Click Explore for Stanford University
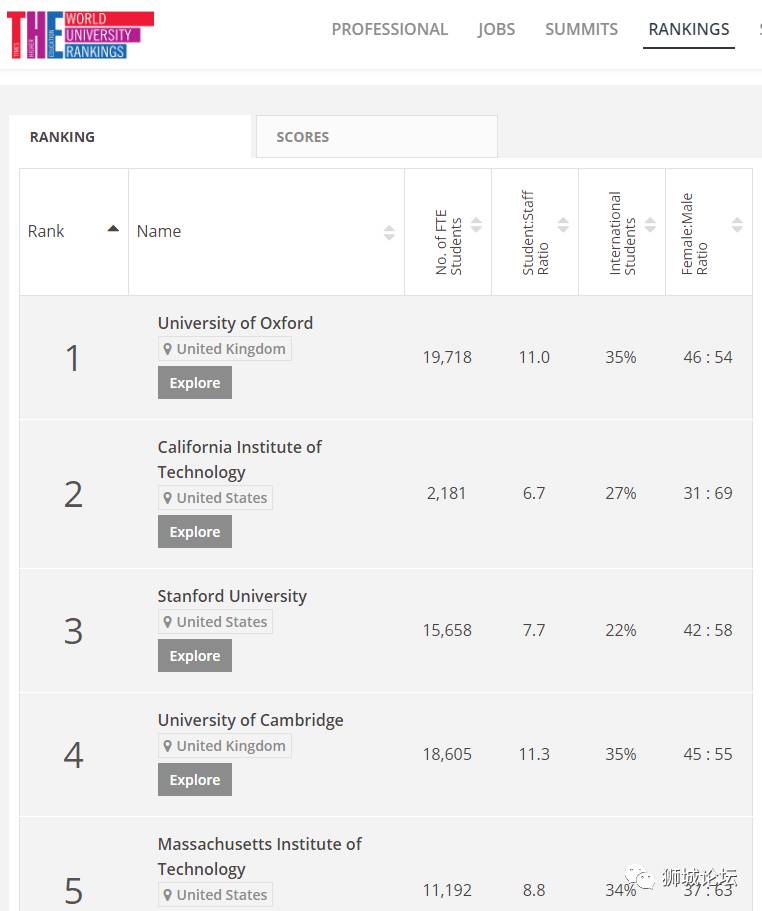 point(195,656)
